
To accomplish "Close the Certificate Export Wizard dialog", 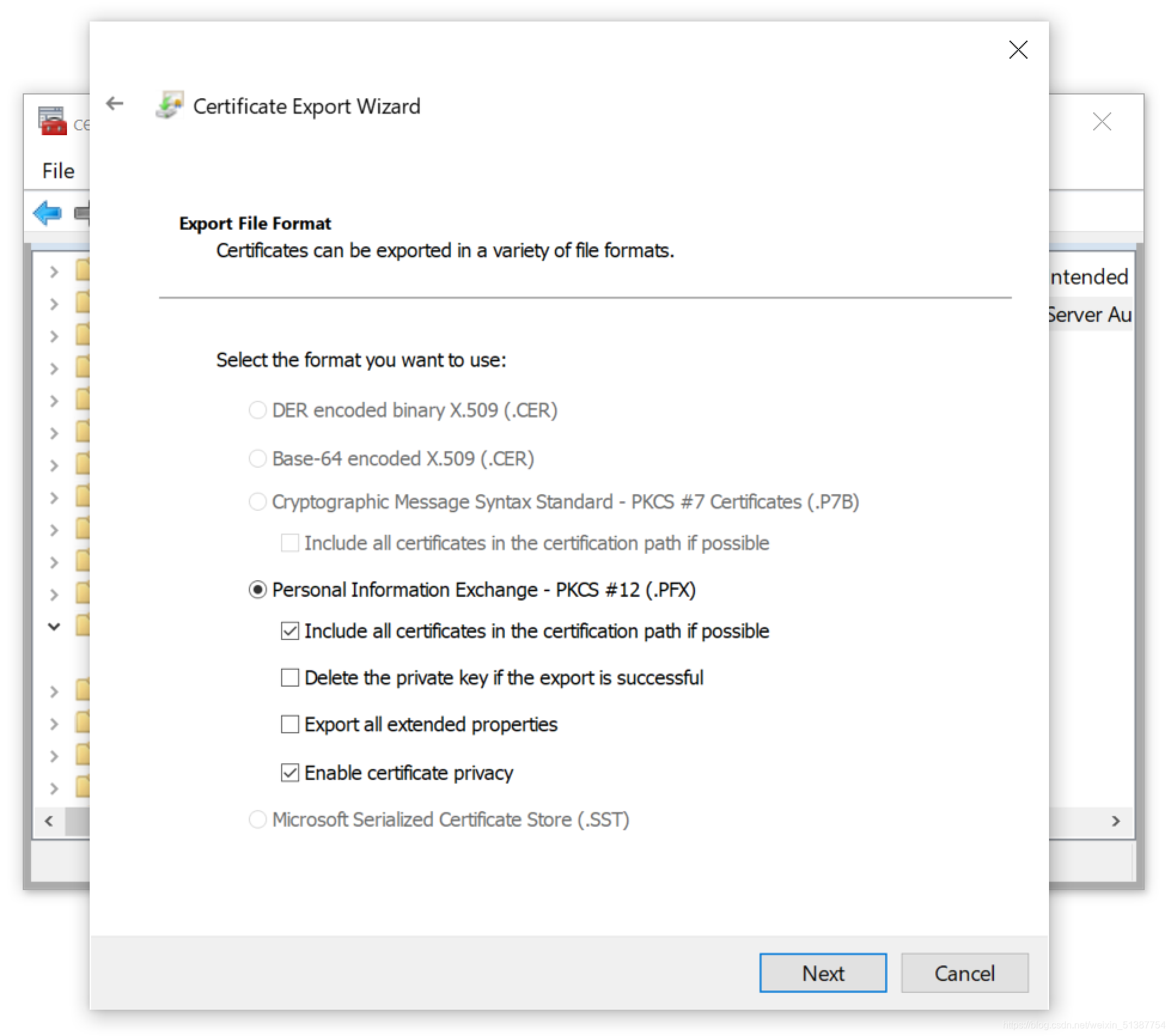I will click(1017, 50).
